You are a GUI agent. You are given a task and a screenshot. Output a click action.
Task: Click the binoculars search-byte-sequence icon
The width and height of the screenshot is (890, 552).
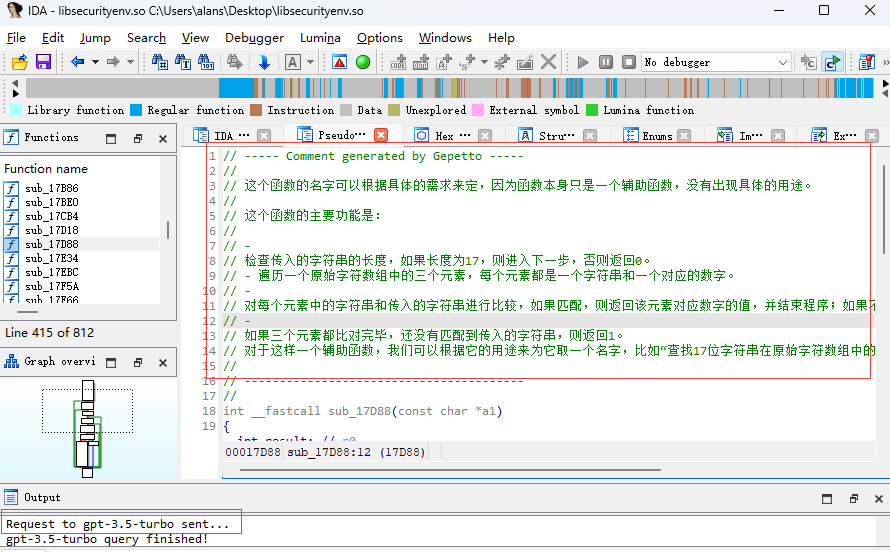pyautogui.click(x=205, y=62)
